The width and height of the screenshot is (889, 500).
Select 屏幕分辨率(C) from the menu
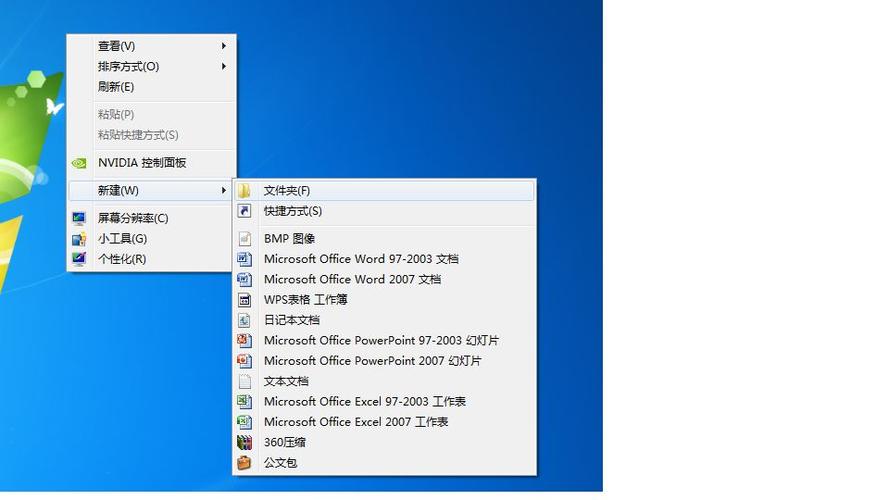(x=151, y=218)
